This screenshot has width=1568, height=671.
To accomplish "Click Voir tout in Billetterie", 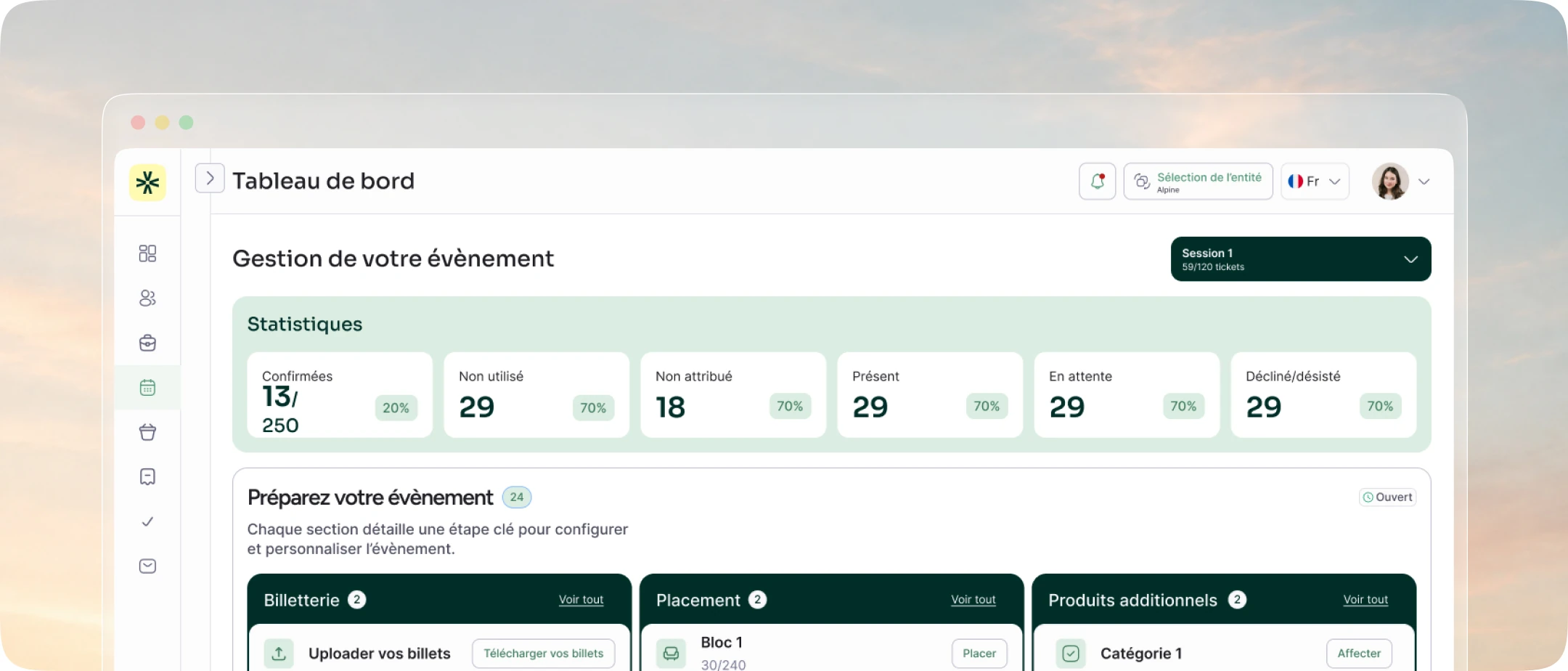I will [581, 600].
